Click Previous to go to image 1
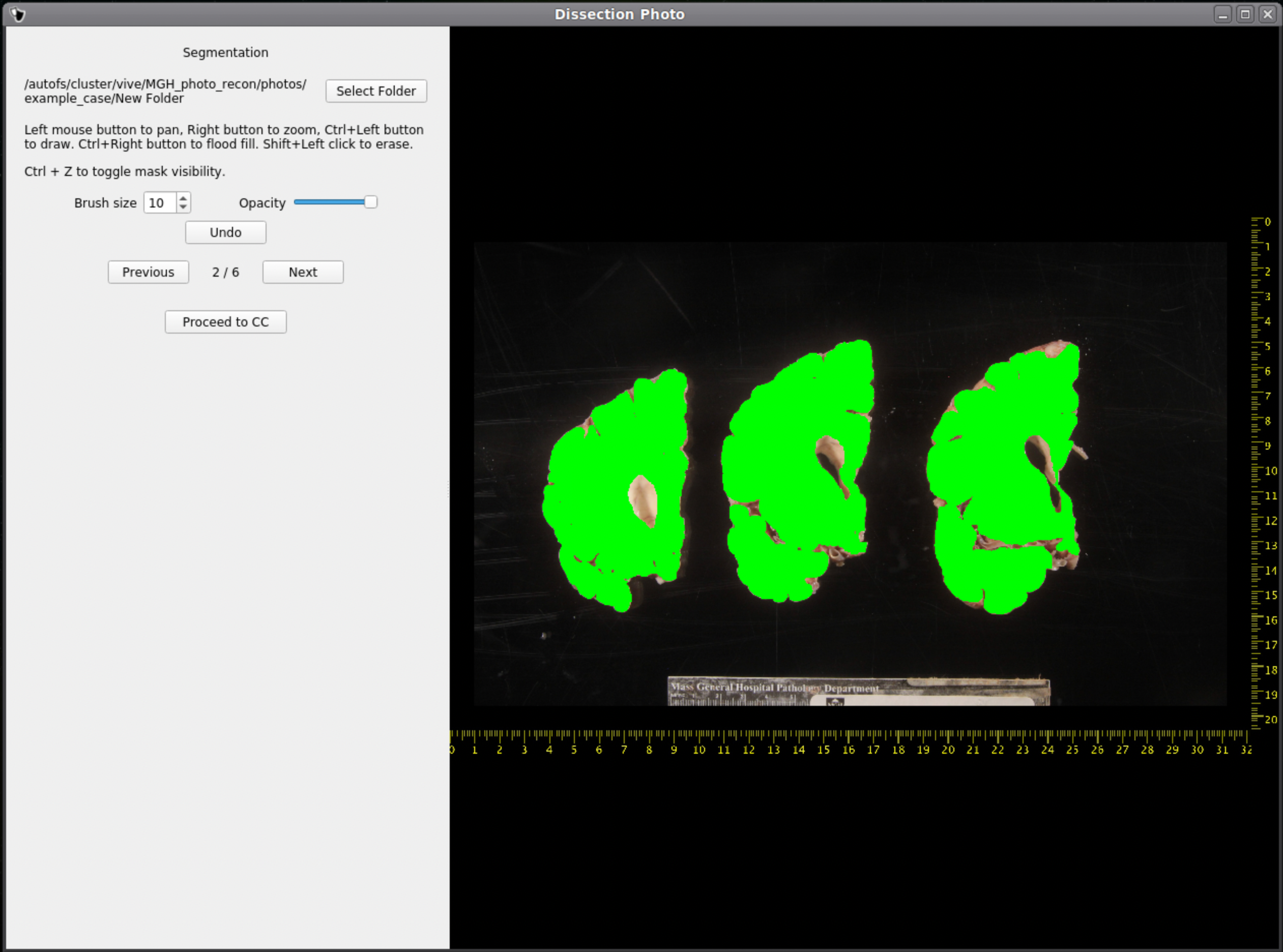Viewport: 1283px width, 952px height. [x=147, y=272]
